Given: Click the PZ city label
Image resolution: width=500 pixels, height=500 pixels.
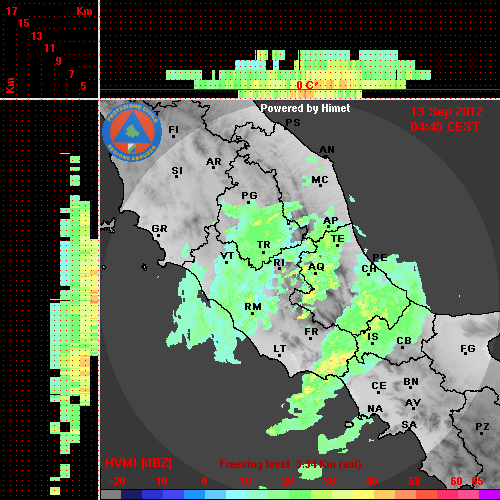Looking at the screenshot, I should click(x=482, y=426).
